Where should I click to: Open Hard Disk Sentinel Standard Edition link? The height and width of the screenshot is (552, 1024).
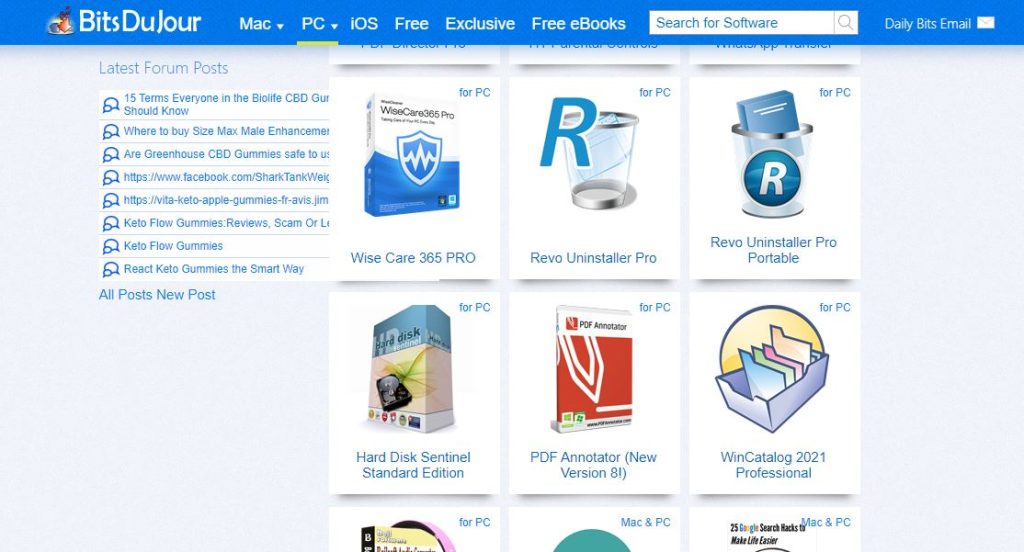[413, 465]
